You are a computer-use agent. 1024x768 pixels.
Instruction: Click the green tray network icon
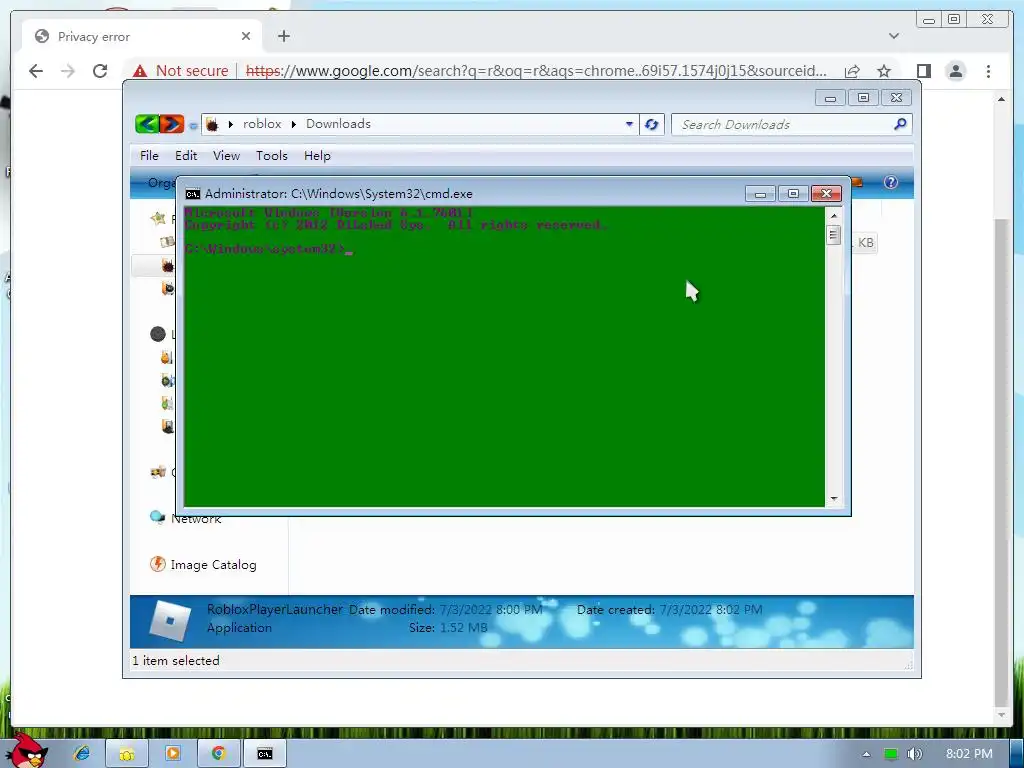point(890,754)
